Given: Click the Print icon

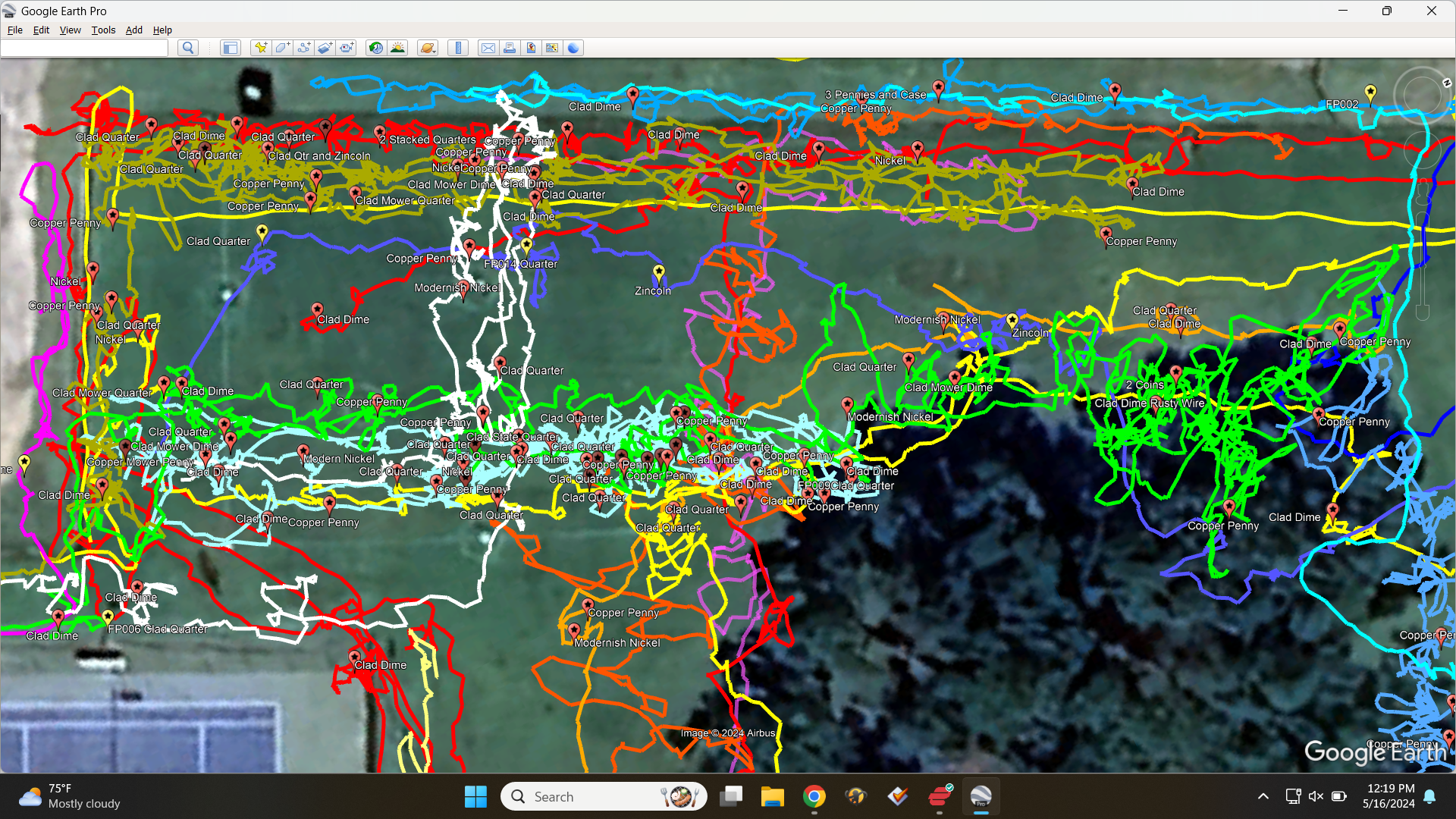Looking at the screenshot, I should pyautogui.click(x=510, y=48).
